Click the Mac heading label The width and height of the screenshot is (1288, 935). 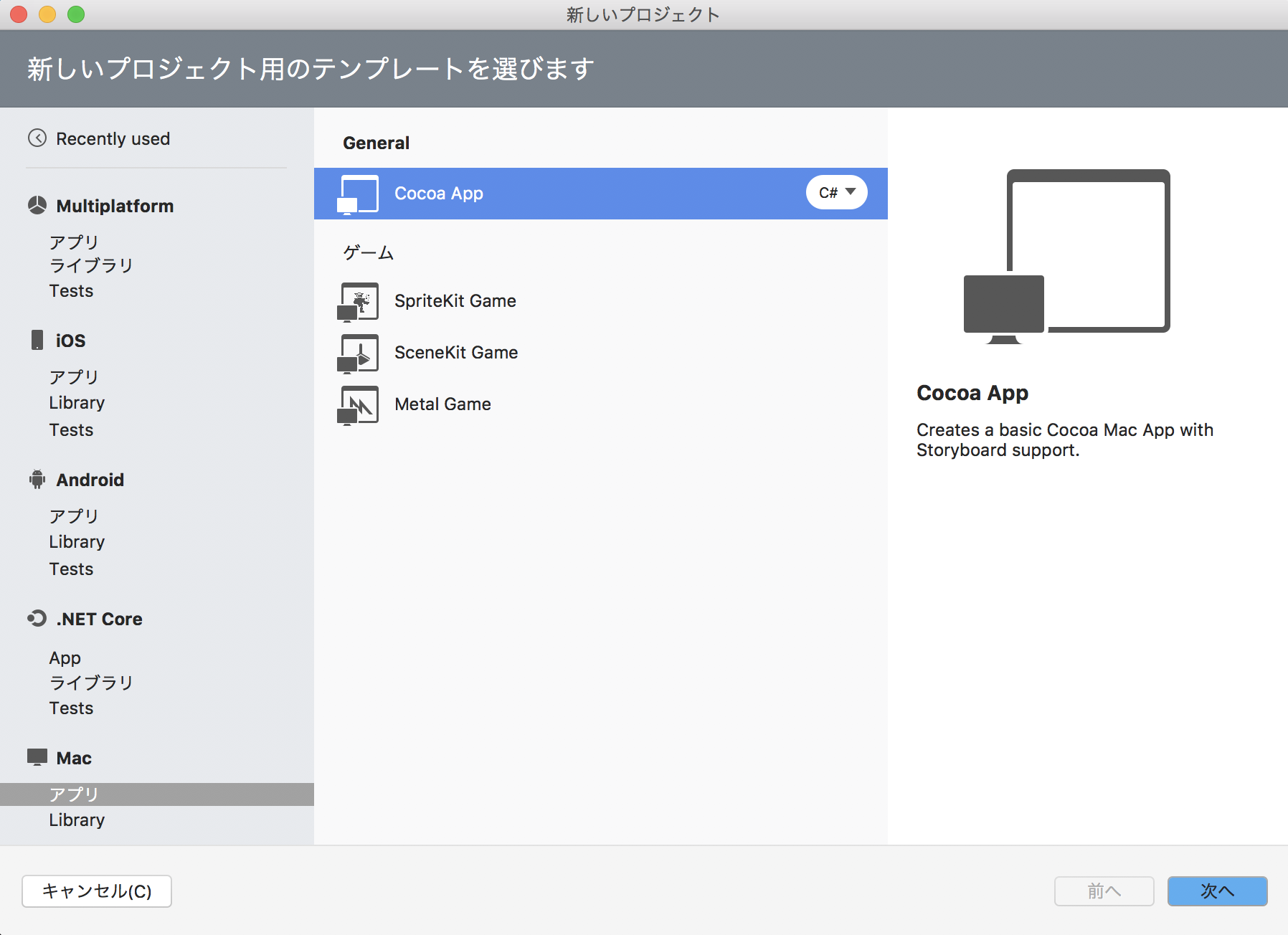tap(74, 758)
